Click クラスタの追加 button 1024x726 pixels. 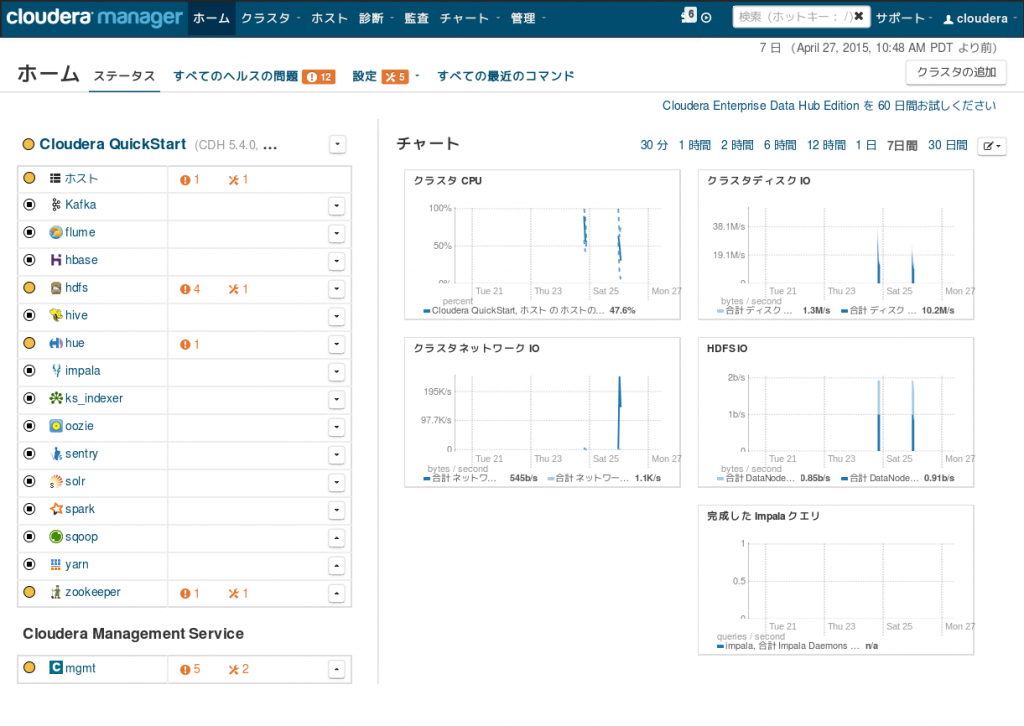956,72
